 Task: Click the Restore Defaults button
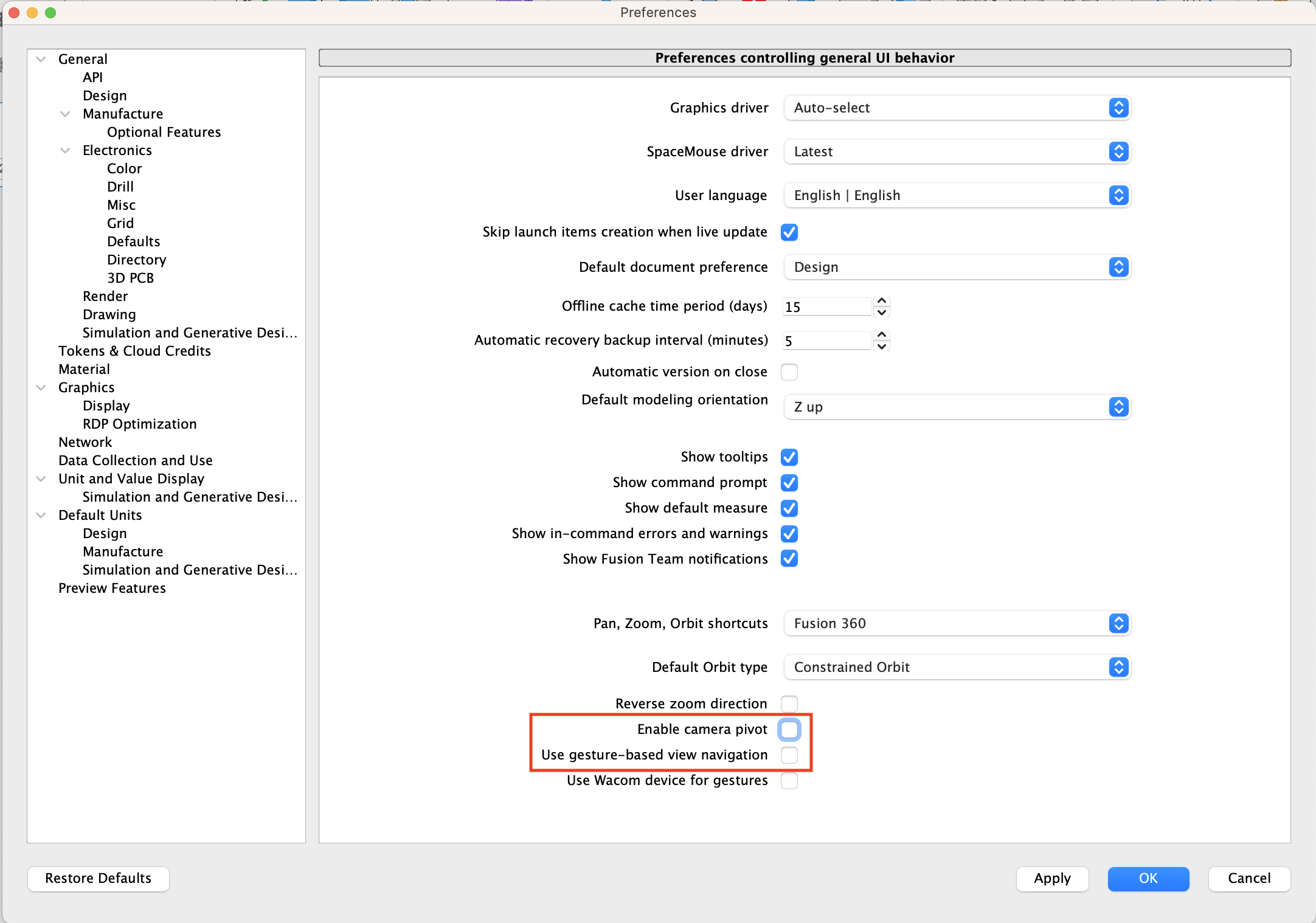pos(97,879)
